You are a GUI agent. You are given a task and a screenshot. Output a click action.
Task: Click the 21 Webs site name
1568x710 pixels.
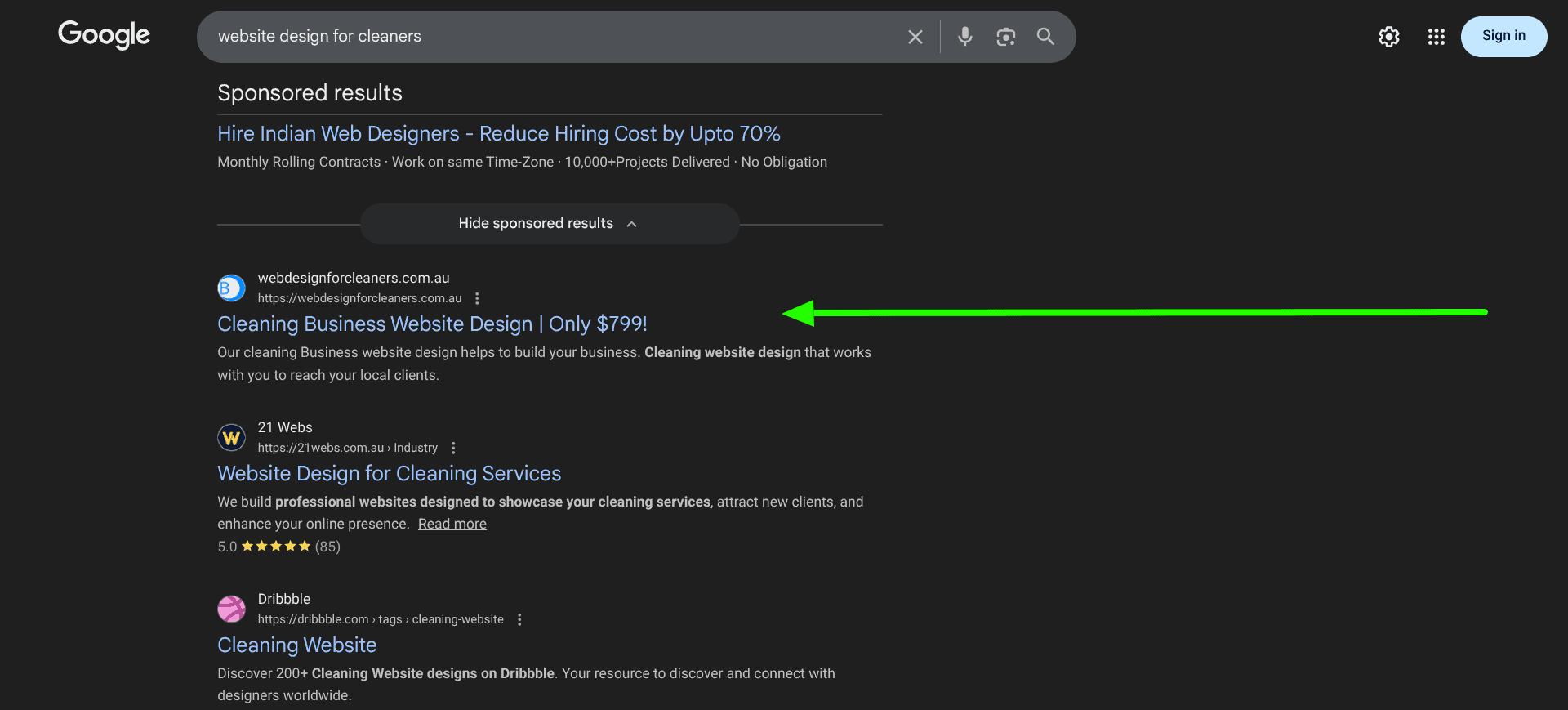click(285, 427)
